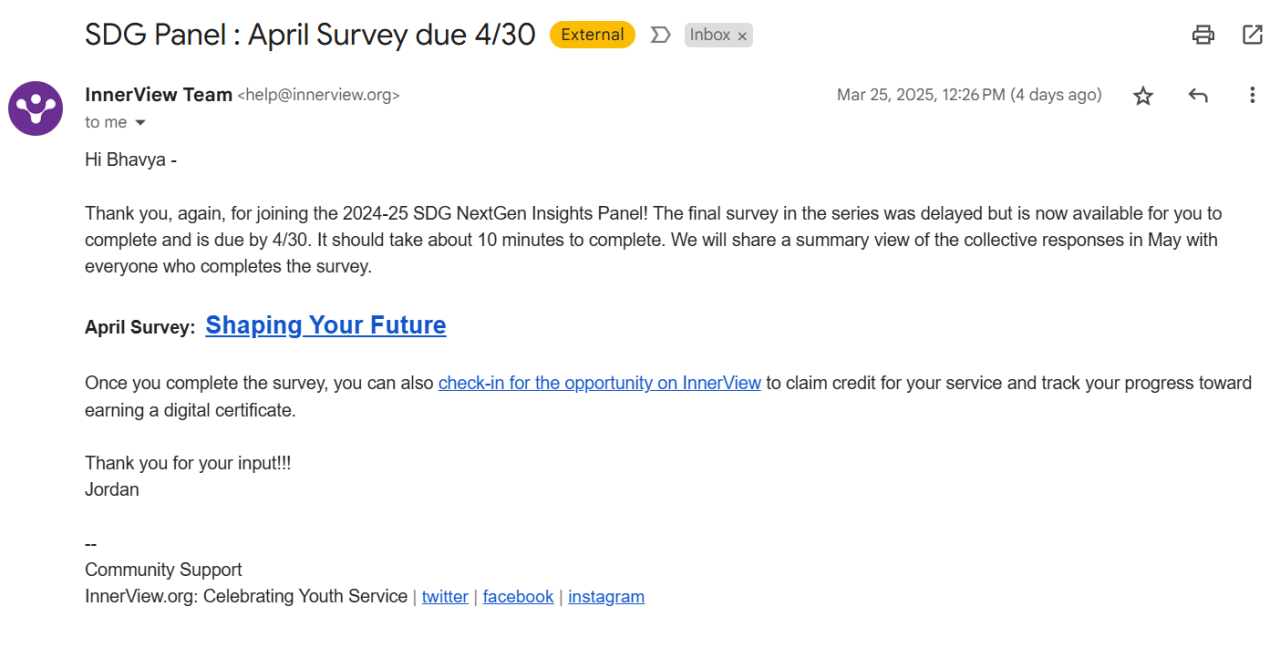
Task: Click the yellow External label badge
Action: click(592, 35)
